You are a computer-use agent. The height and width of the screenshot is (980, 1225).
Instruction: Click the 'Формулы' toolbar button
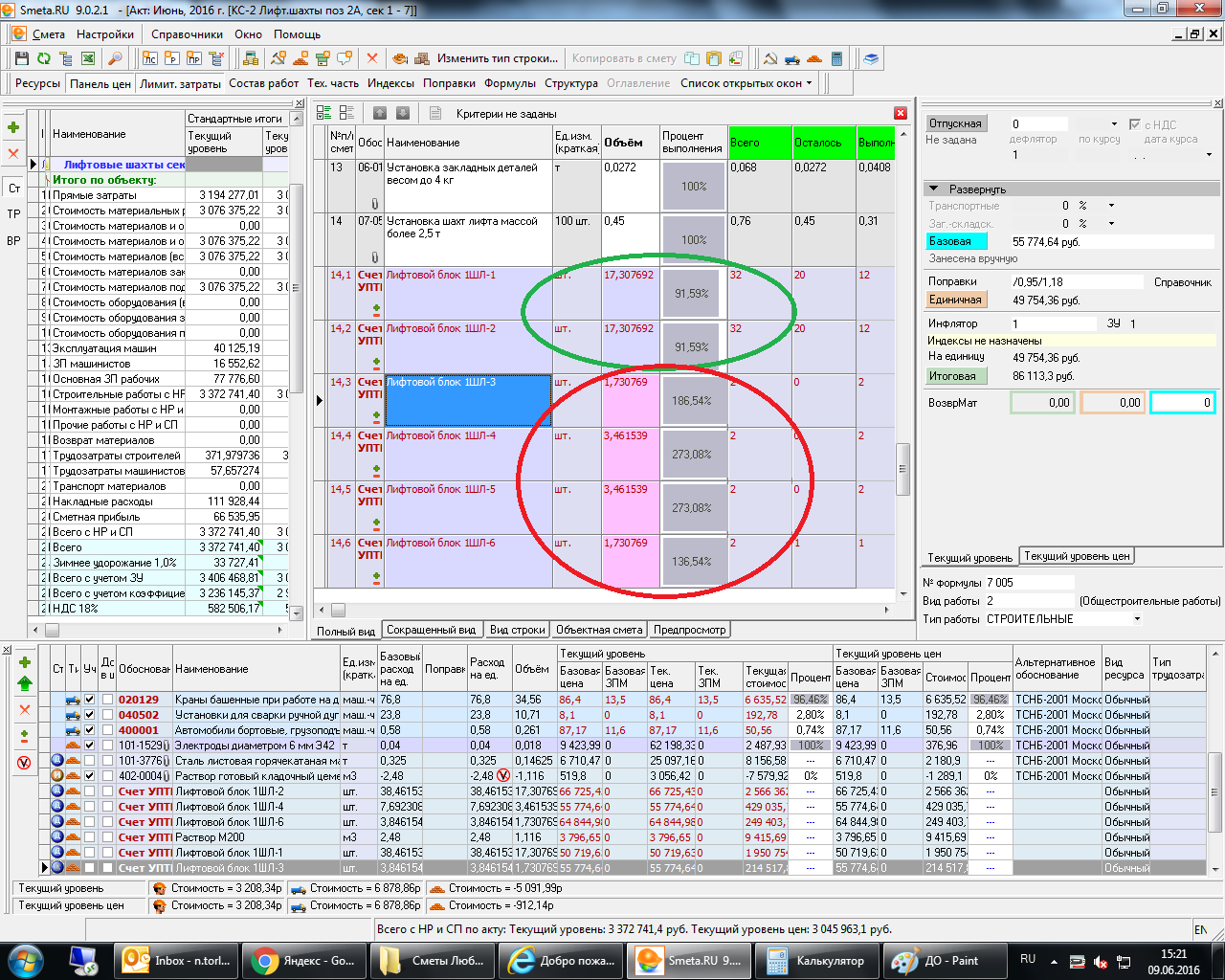(509, 83)
